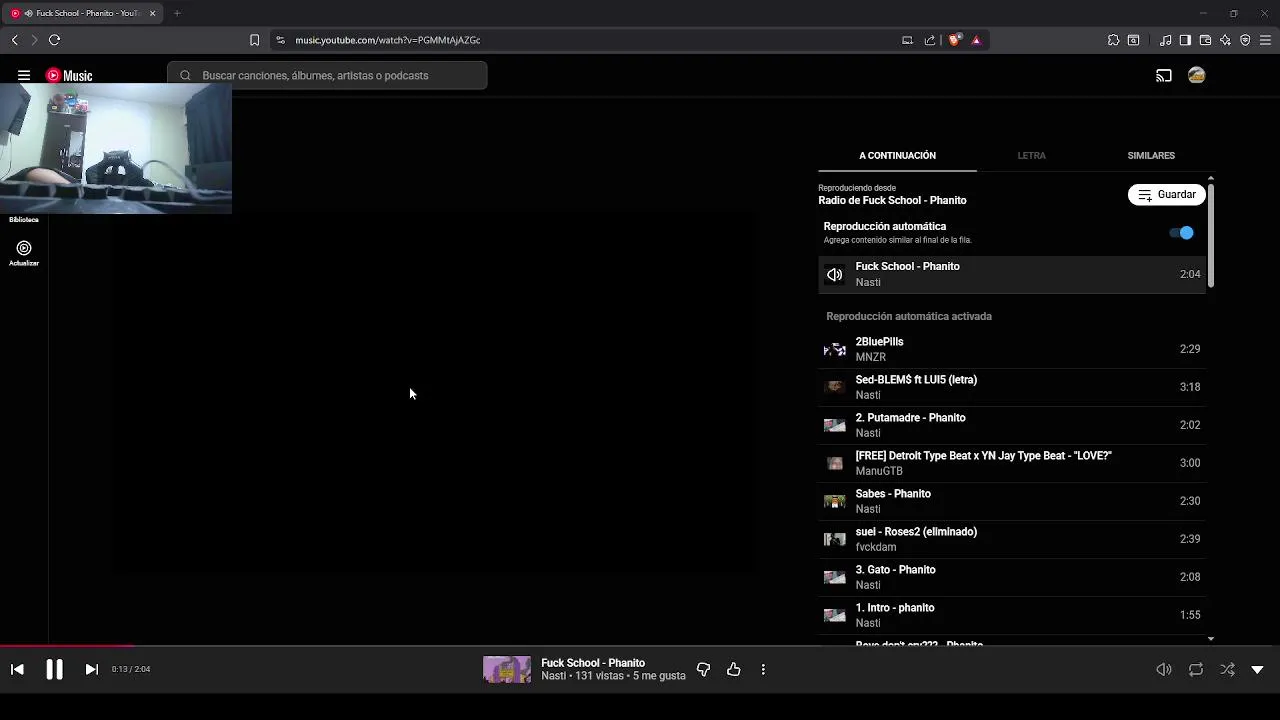Click the player bar volume icon

coord(1164,669)
